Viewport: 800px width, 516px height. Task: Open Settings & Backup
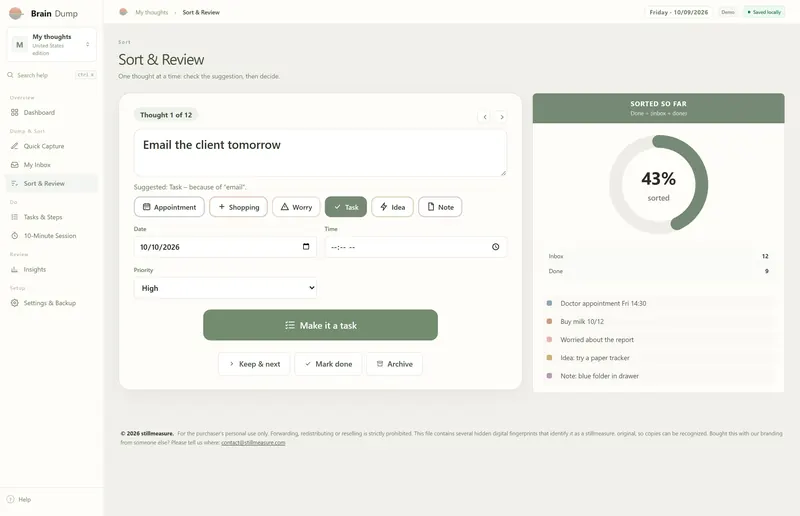click(x=52, y=303)
